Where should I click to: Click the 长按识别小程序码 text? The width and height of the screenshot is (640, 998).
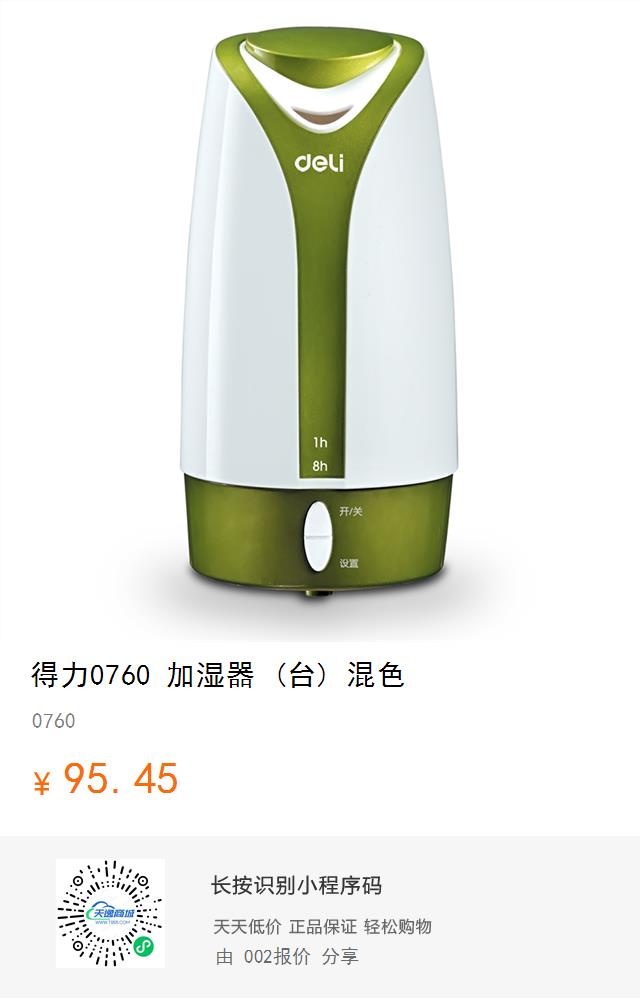296,885
